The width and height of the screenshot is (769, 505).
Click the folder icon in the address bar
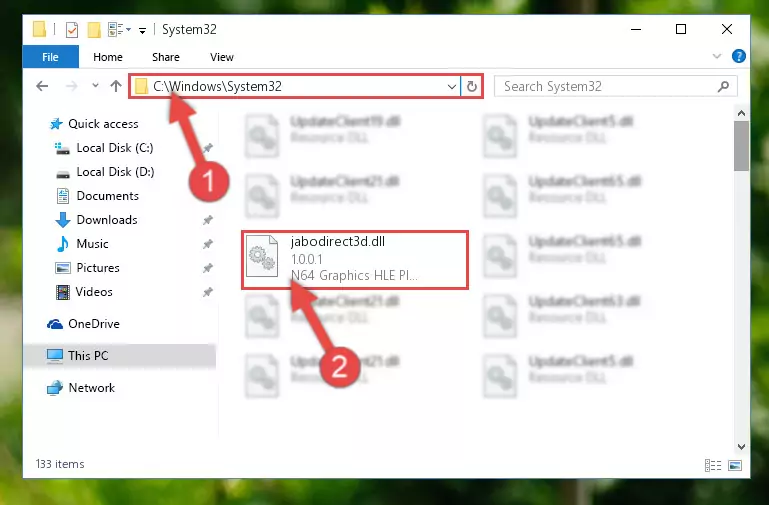click(141, 86)
